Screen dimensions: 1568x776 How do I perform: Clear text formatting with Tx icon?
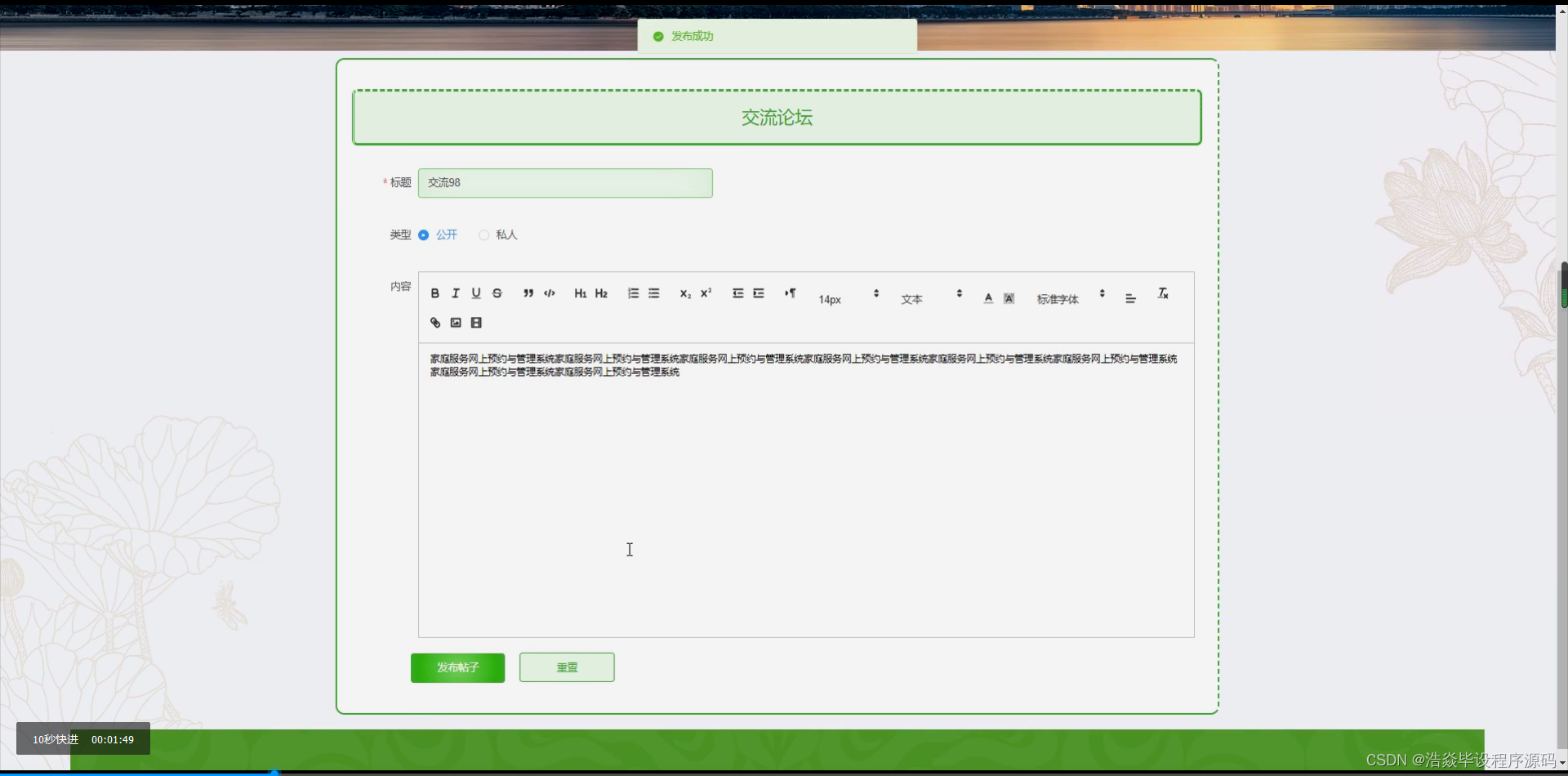(1163, 293)
